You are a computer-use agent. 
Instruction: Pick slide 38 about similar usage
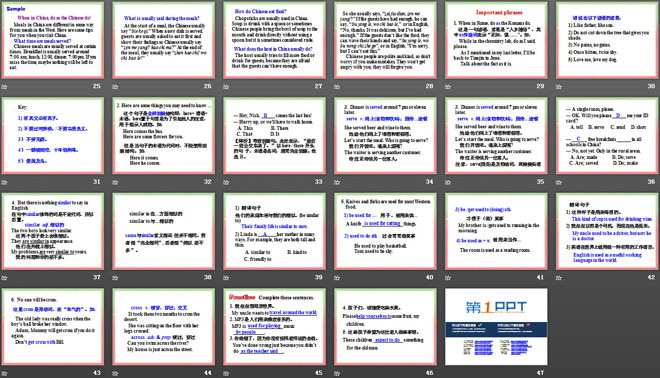pos(163,231)
